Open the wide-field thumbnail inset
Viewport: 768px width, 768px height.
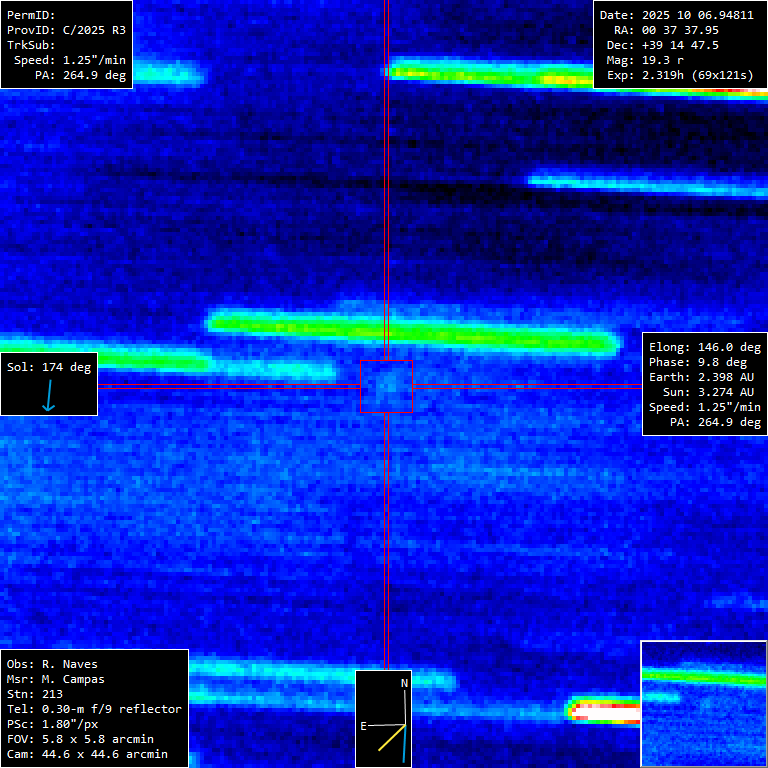click(703, 703)
